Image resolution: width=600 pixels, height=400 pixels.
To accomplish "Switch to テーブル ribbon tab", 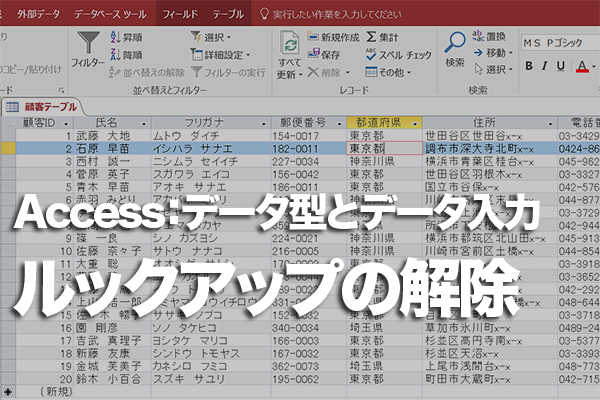I will [x=228, y=14].
